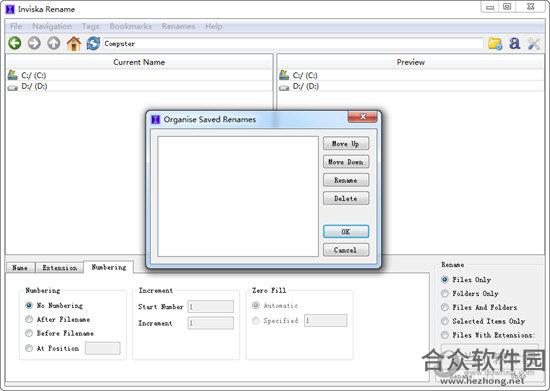Select C:/ drive icon in Preview list
This screenshot has height=391, width=550.
(284, 75)
